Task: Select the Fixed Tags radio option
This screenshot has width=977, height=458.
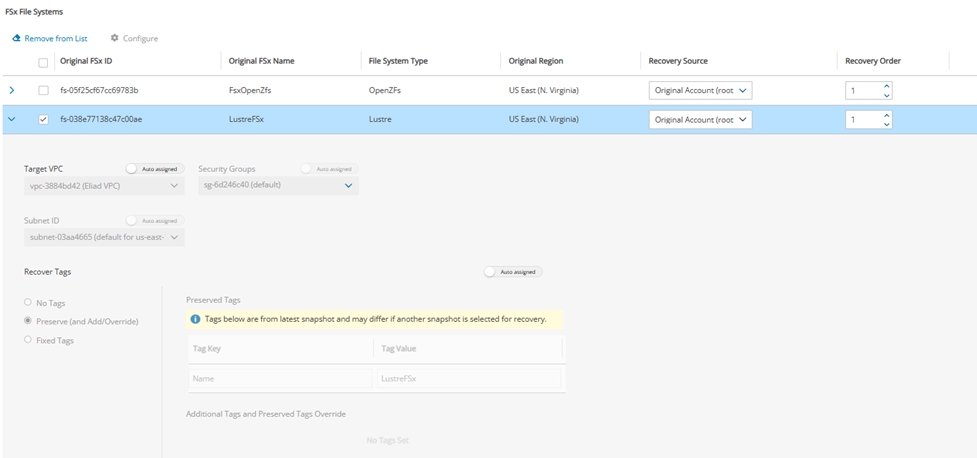Action: click(28, 340)
